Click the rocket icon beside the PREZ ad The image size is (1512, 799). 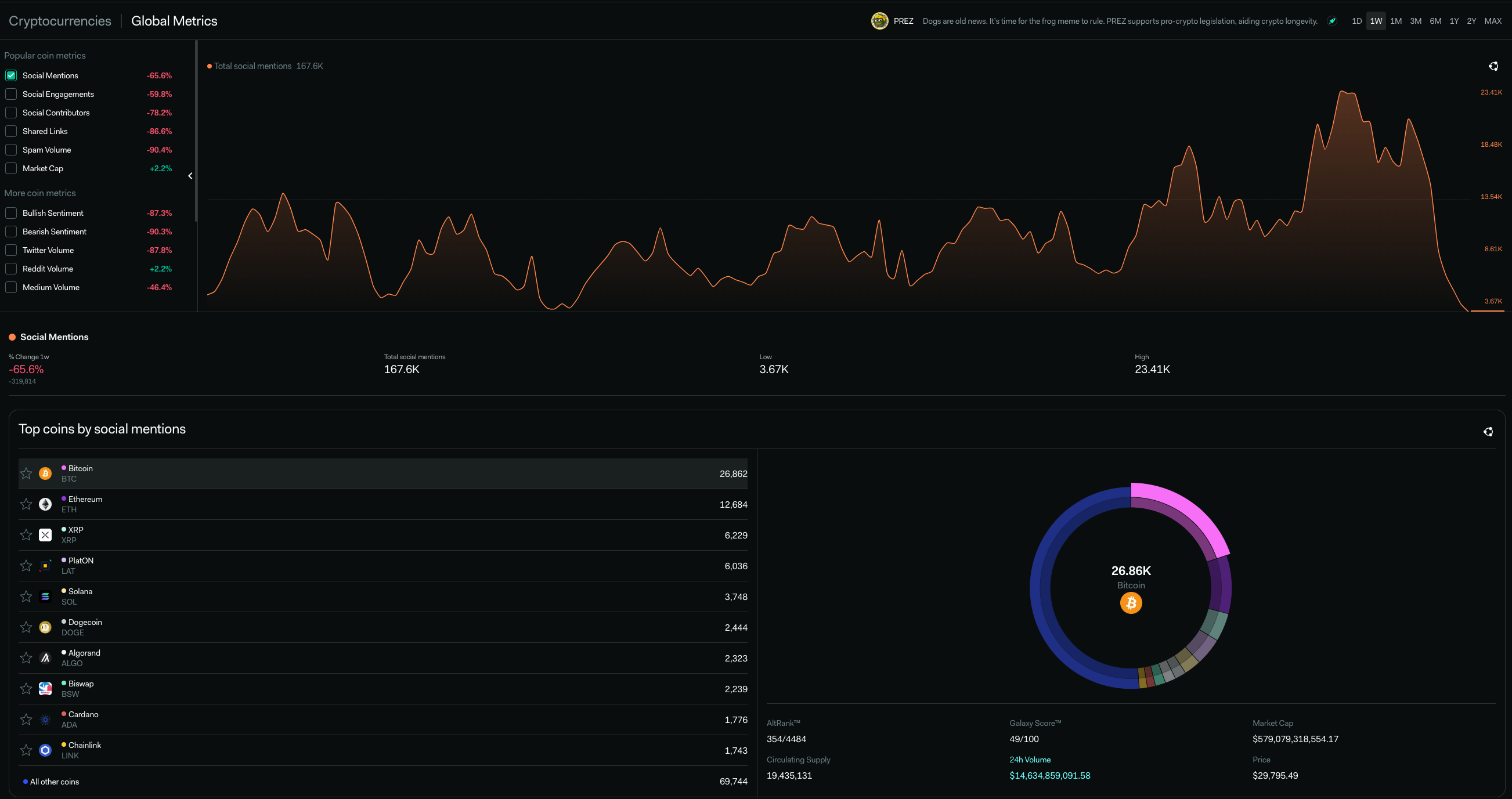pyautogui.click(x=1333, y=21)
